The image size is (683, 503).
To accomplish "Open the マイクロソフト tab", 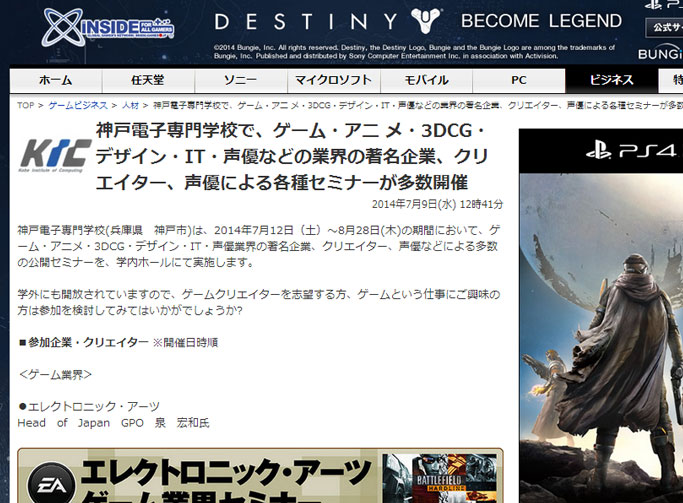I will 334,80.
